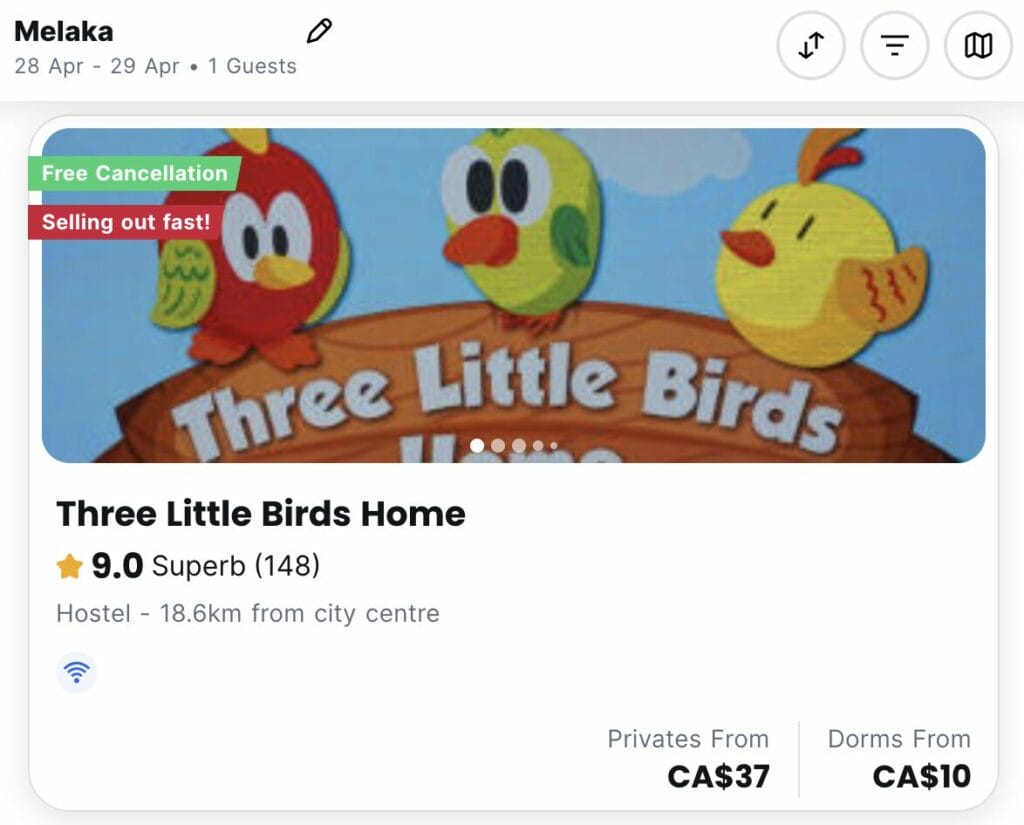Image resolution: width=1024 pixels, height=825 pixels.
Task: Open Three Little Birds Home title
Action: (x=261, y=513)
